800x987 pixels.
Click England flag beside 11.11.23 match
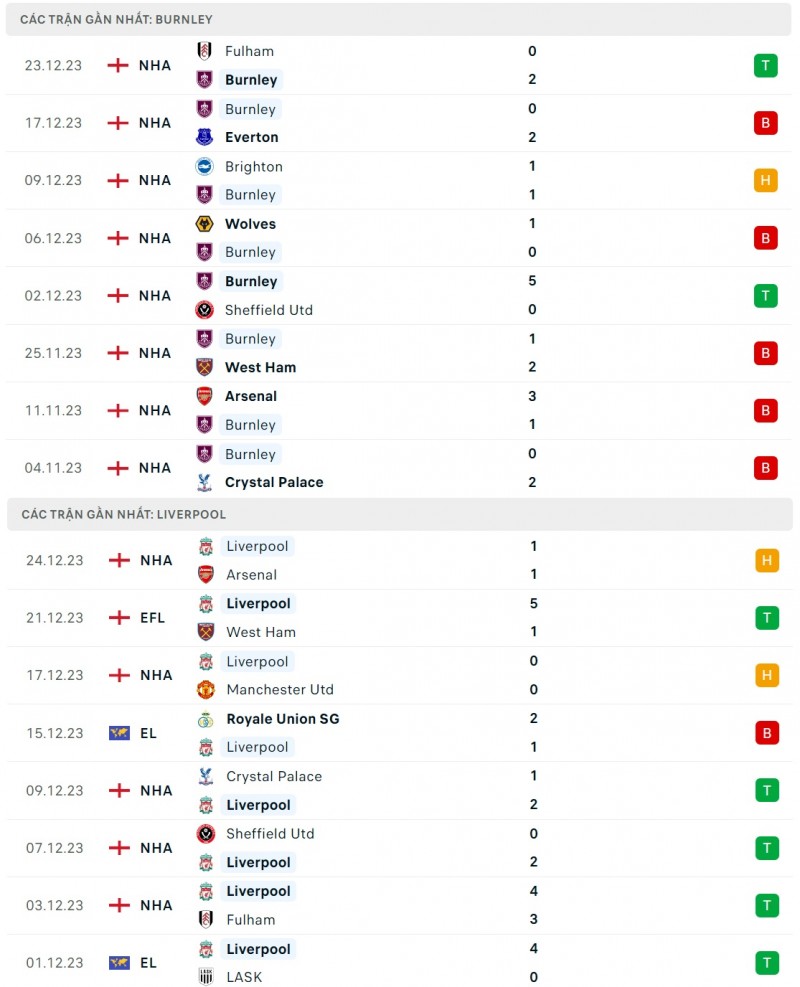click(118, 411)
